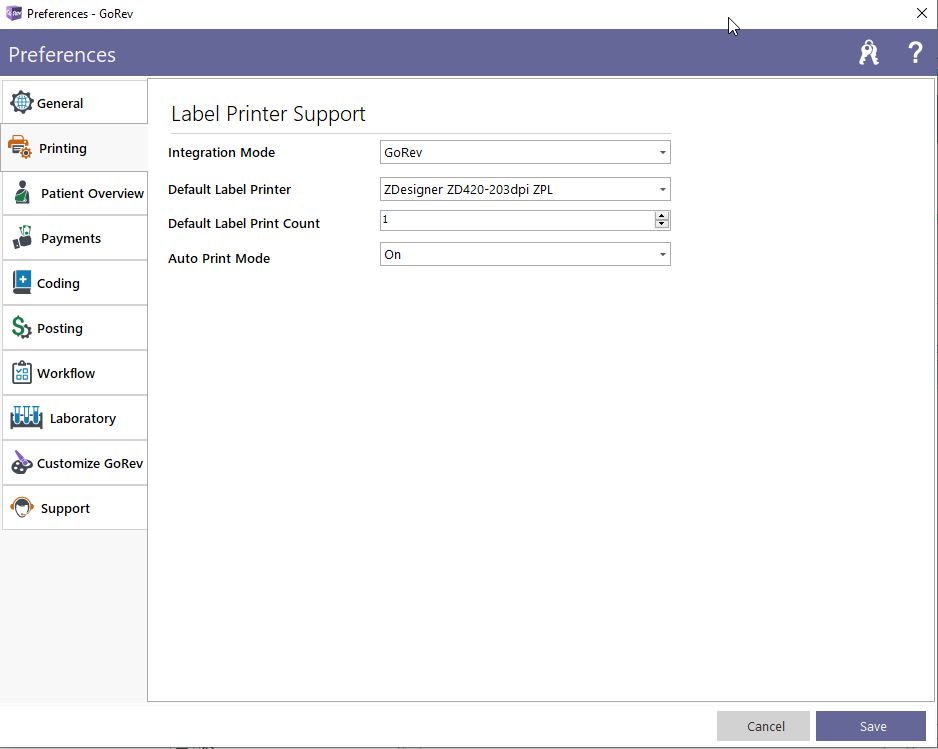Click the Integration Mode label
This screenshot has height=749, width=938.
pyautogui.click(x=221, y=153)
